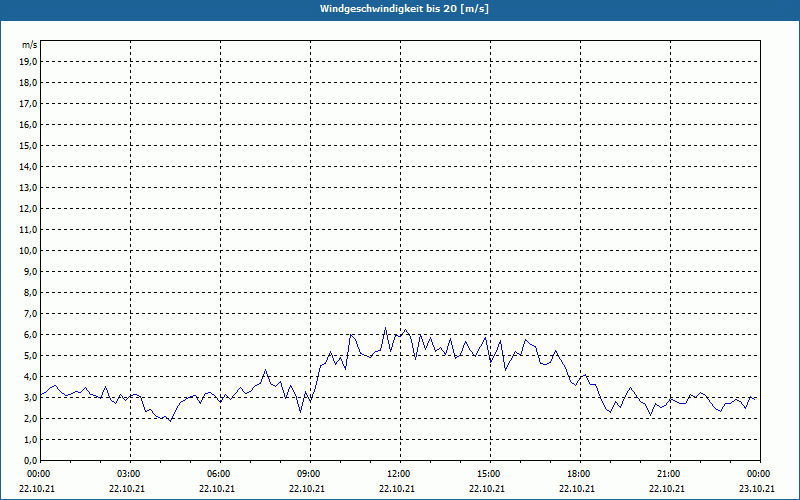Viewport: 800px width, 500px height.
Task: Select the '12,0' y-axis value
Action: (28, 209)
